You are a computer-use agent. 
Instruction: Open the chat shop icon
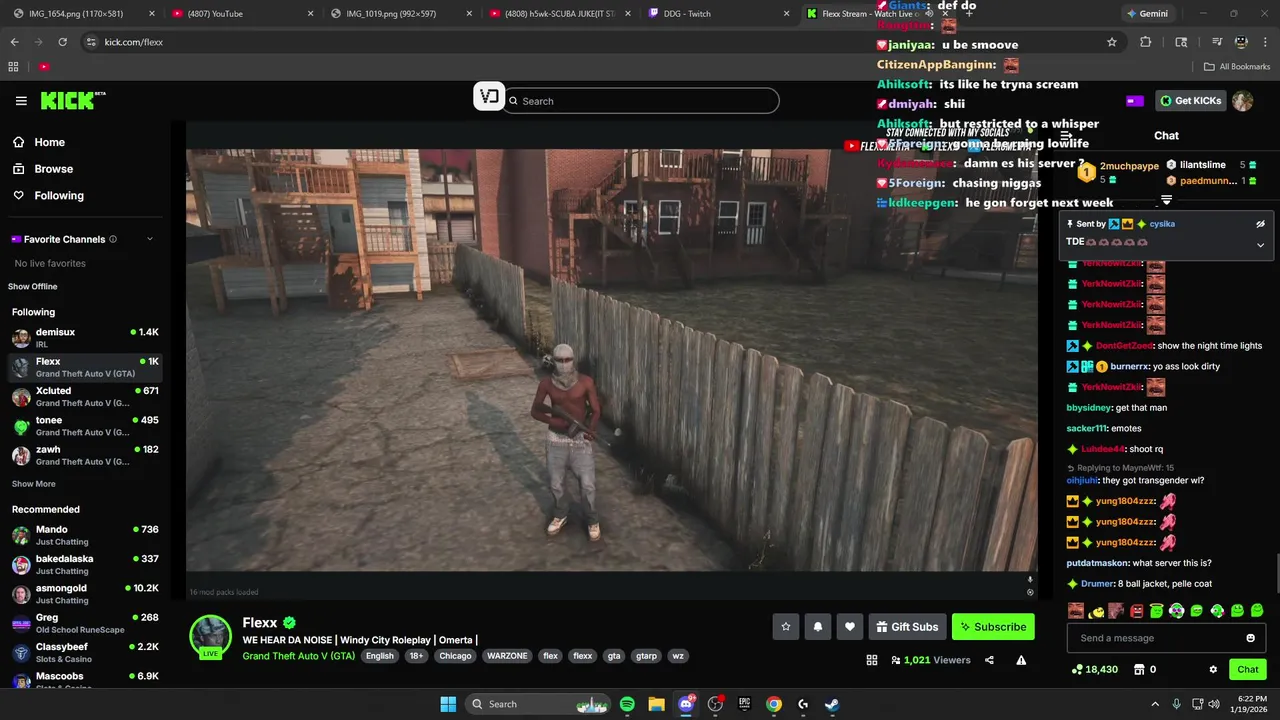point(1139,669)
